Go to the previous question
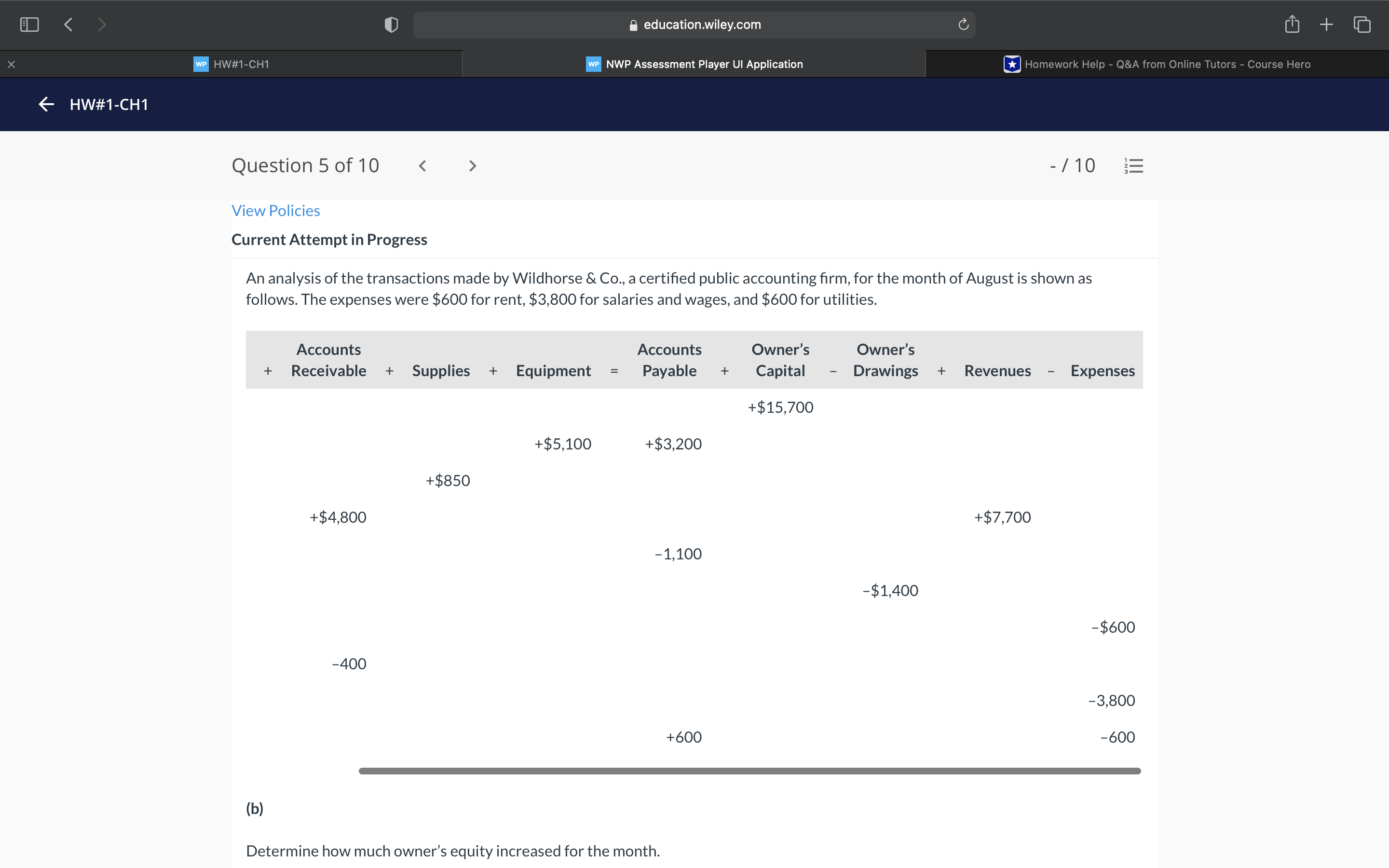The width and height of the screenshot is (1389, 868). [423, 165]
